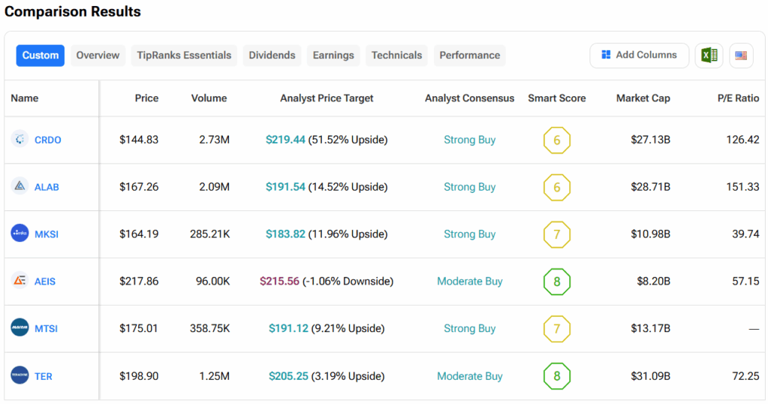Click CRDO Smart Score 6 badge
Screen dimensions: 768x404
557,140
